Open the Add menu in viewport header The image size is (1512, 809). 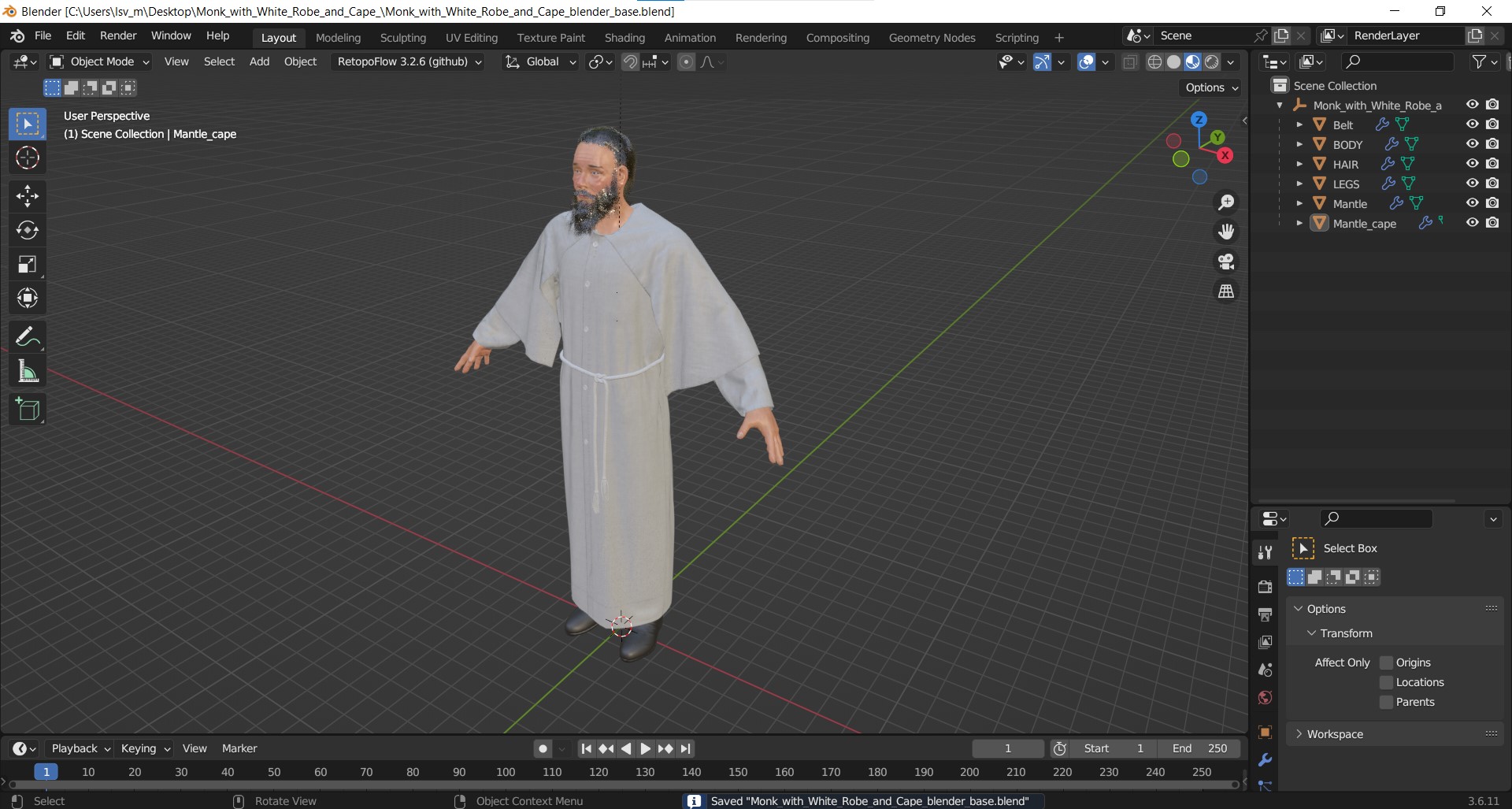pos(259,61)
